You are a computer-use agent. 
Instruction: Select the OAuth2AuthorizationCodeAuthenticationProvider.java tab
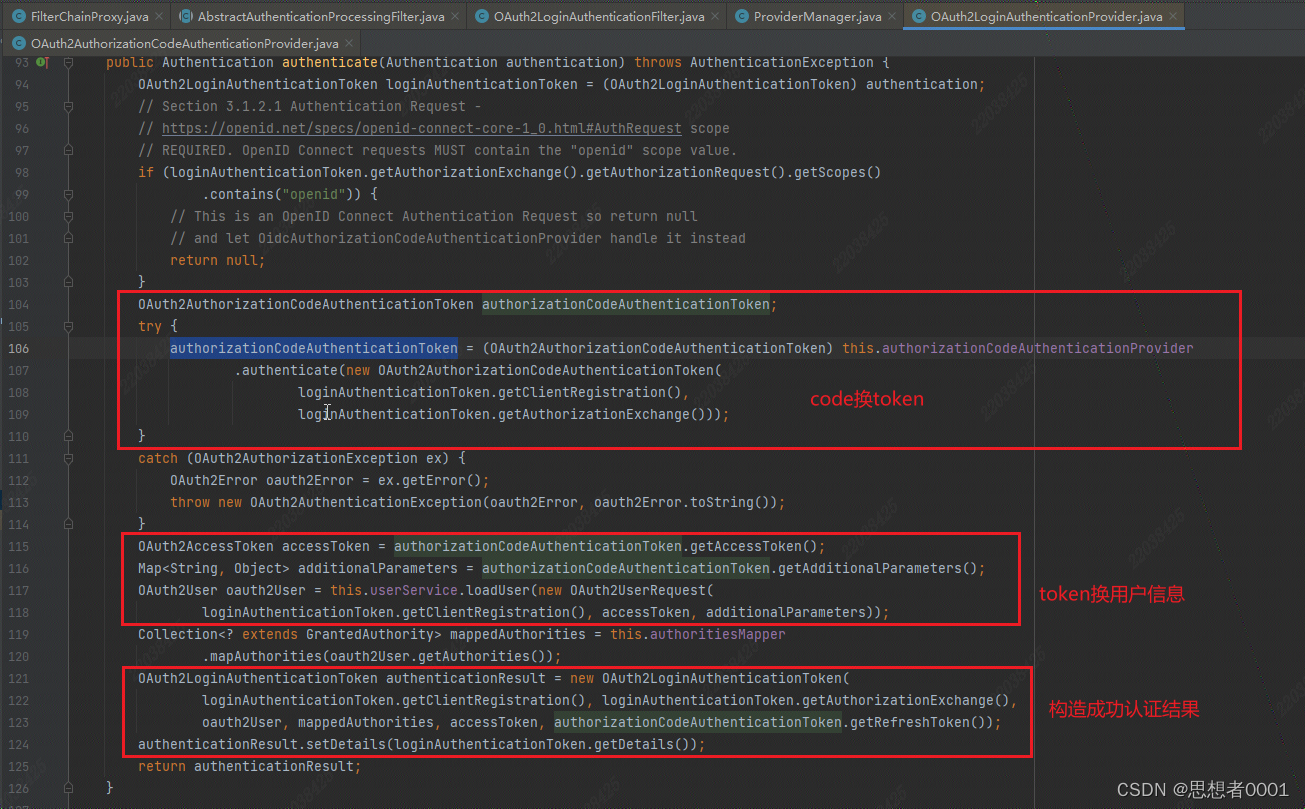point(184,44)
